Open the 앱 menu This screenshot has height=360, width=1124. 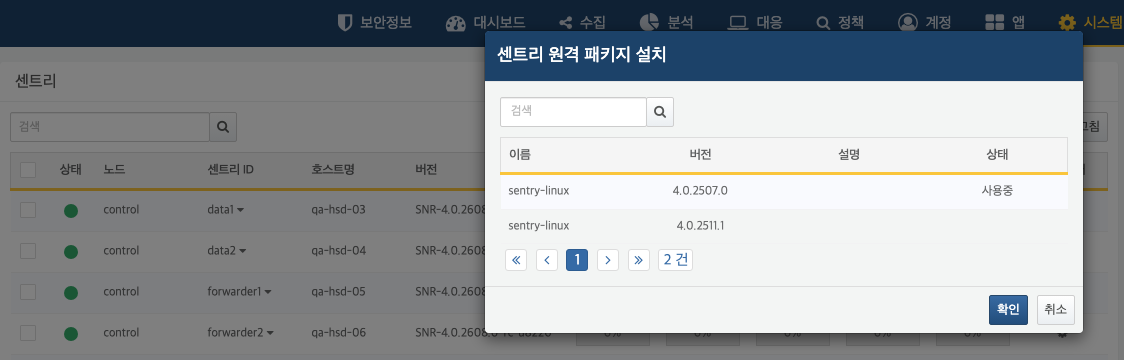(x=1004, y=22)
